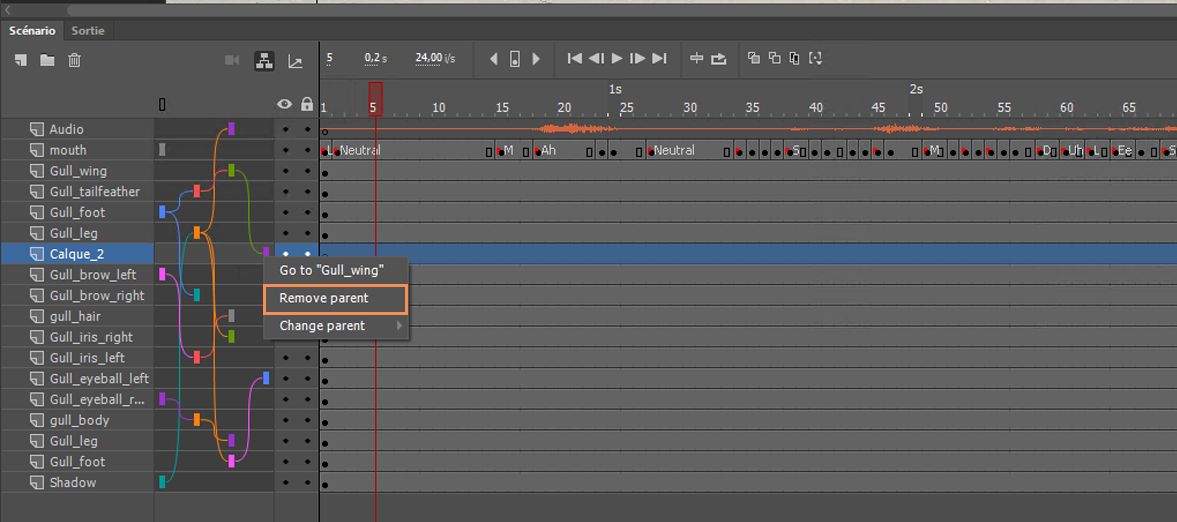The width and height of the screenshot is (1177, 522).
Task: Choose Remove parent from context menu
Action: 335,298
